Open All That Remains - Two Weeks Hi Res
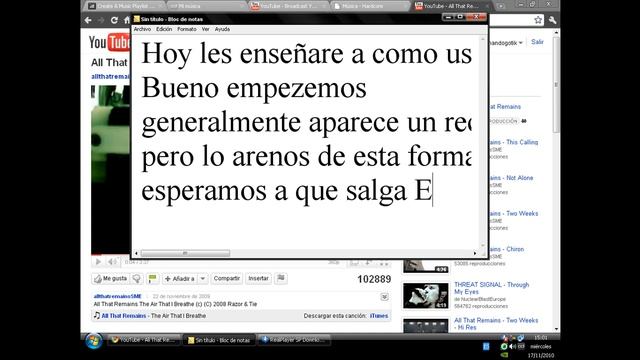 pos(496,324)
